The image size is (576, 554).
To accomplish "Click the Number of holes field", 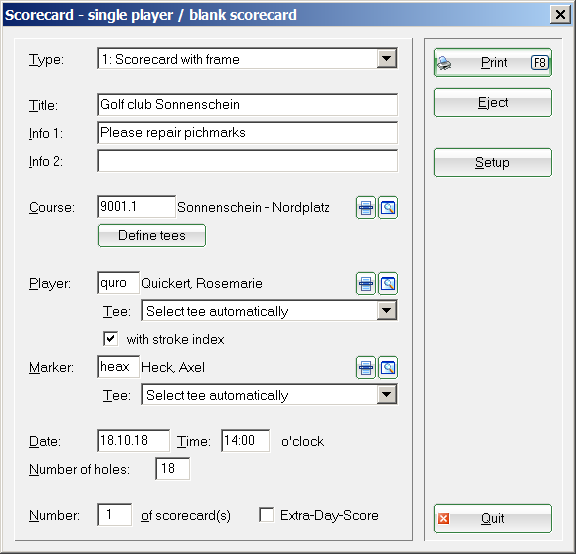I will [x=172, y=468].
